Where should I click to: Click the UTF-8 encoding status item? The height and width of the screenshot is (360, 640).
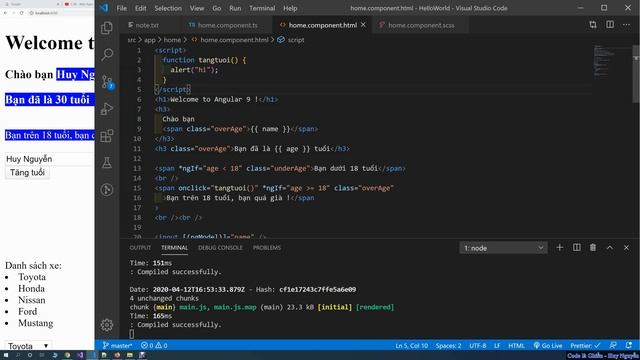pos(478,346)
